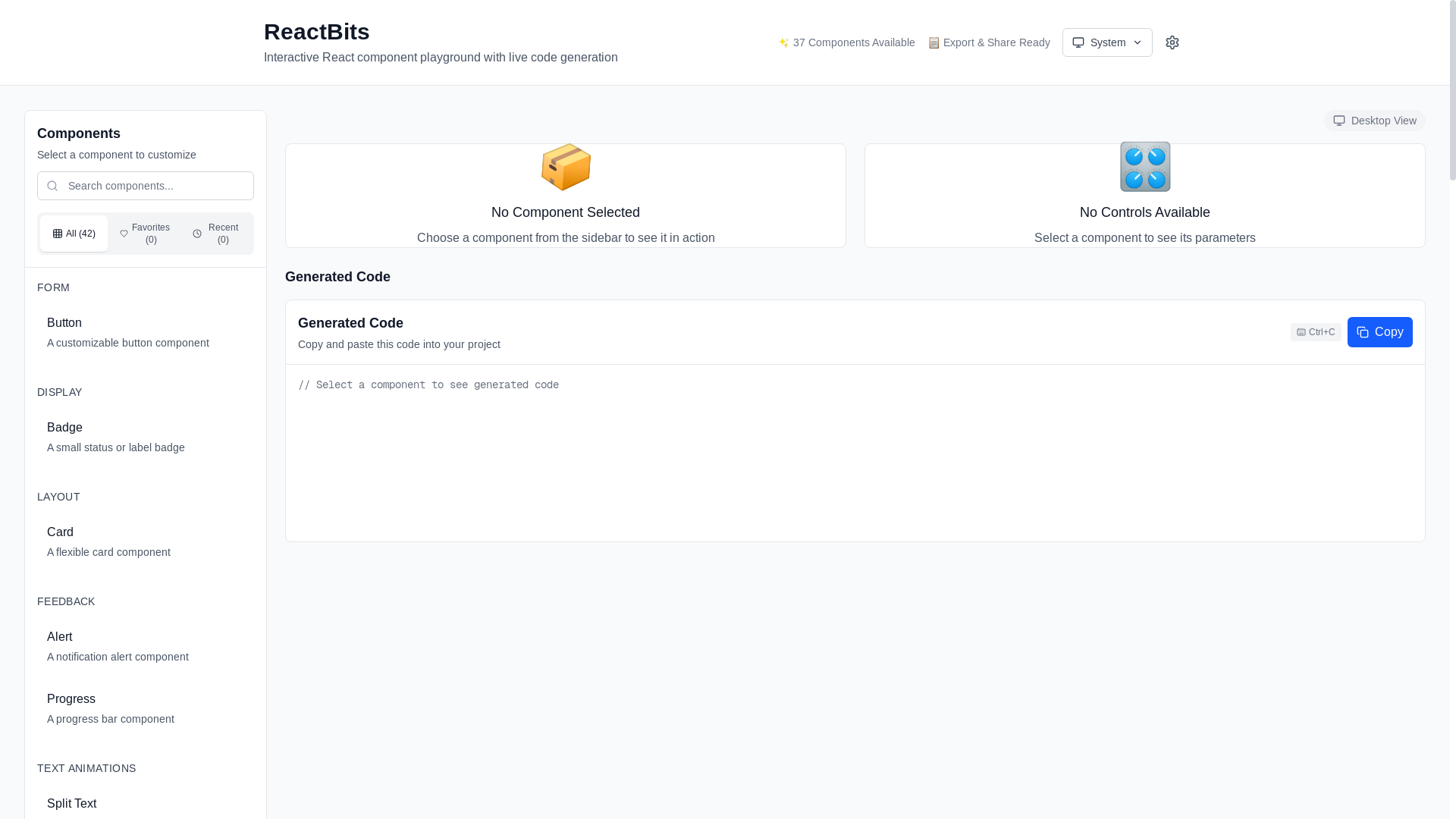Click the Ctrl+C keyboard shortcut badge

(x=1316, y=332)
